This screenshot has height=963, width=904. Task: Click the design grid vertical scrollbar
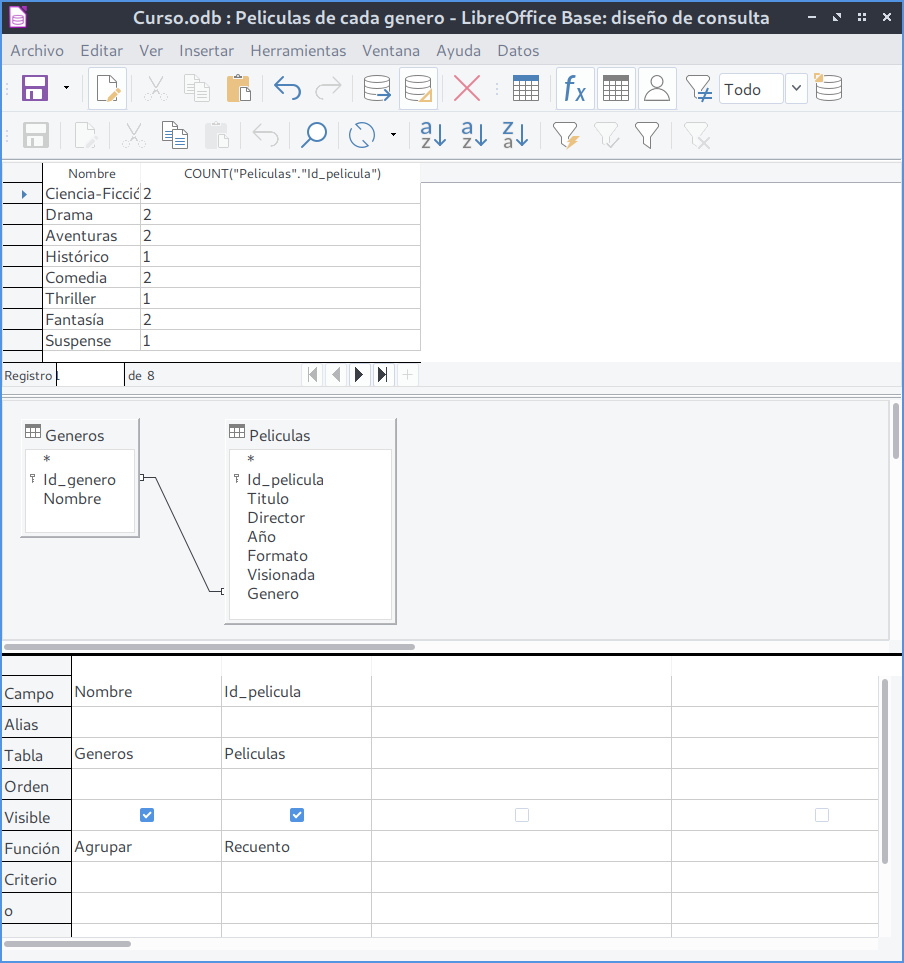tap(884, 771)
